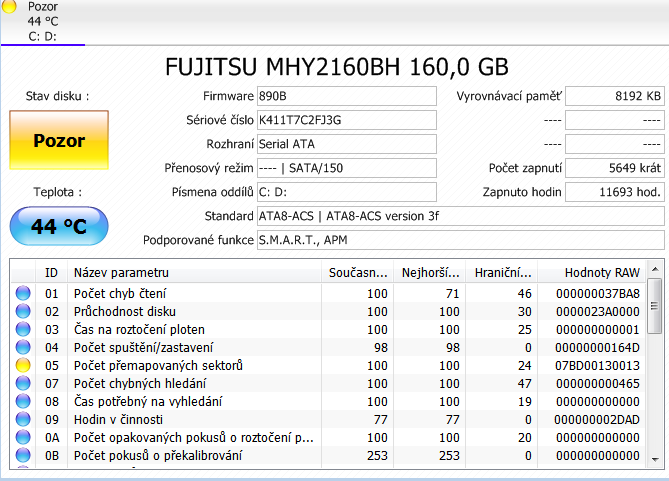Sort by the Název parametru column header
The image size is (669, 481).
194,273
